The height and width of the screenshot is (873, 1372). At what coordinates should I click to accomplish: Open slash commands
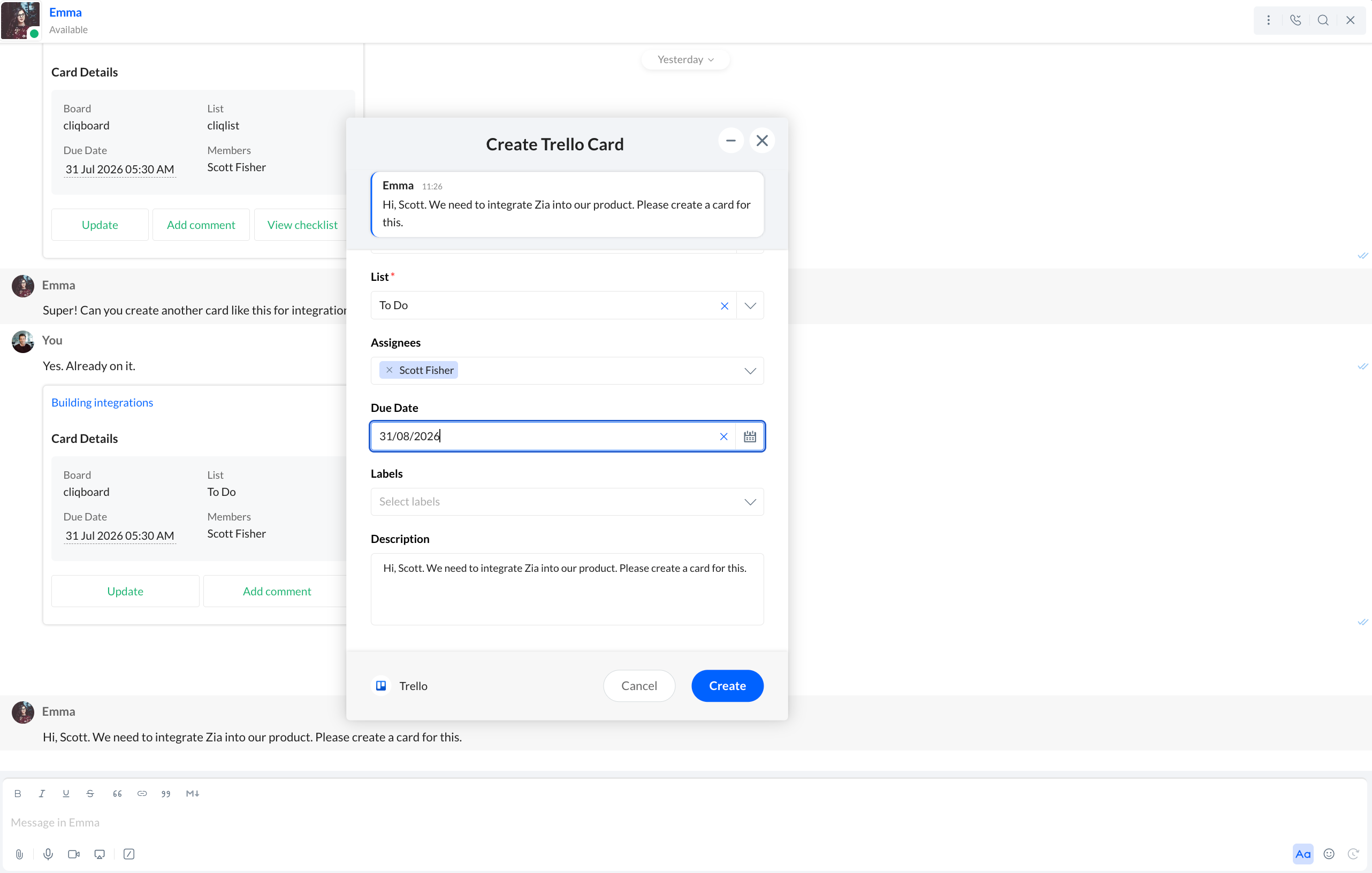click(x=129, y=854)
